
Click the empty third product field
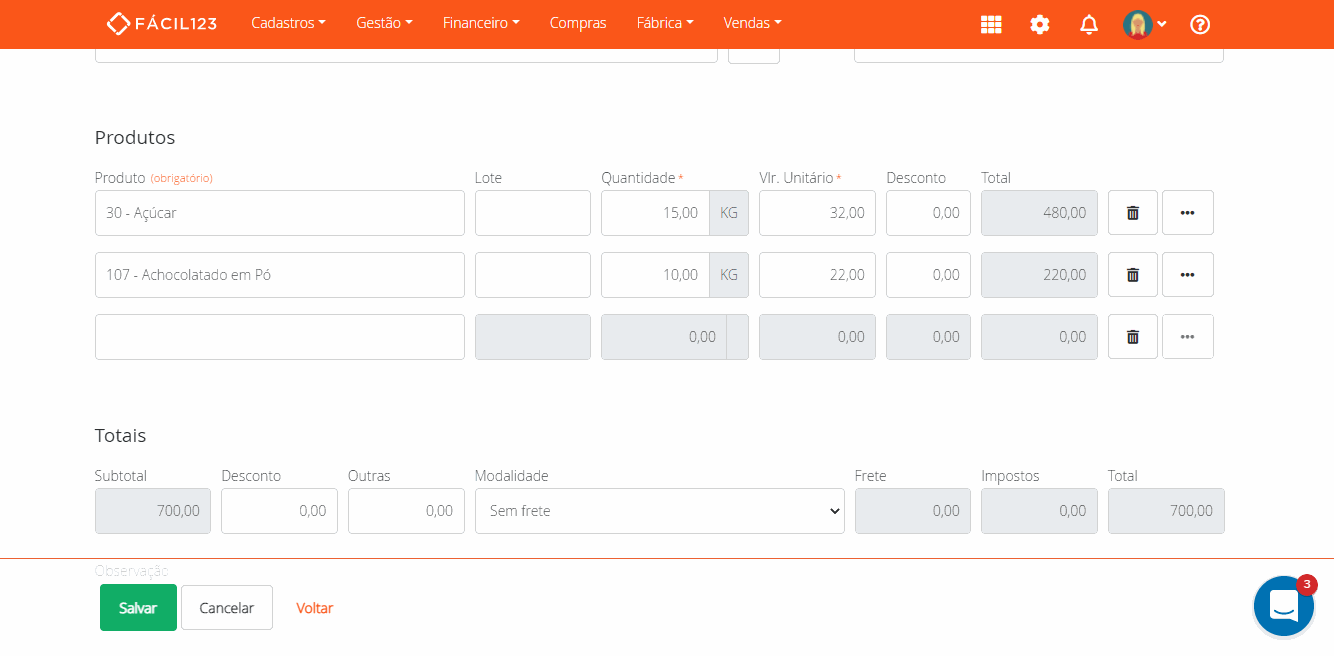pyautogui.click(x=279, y=337)
